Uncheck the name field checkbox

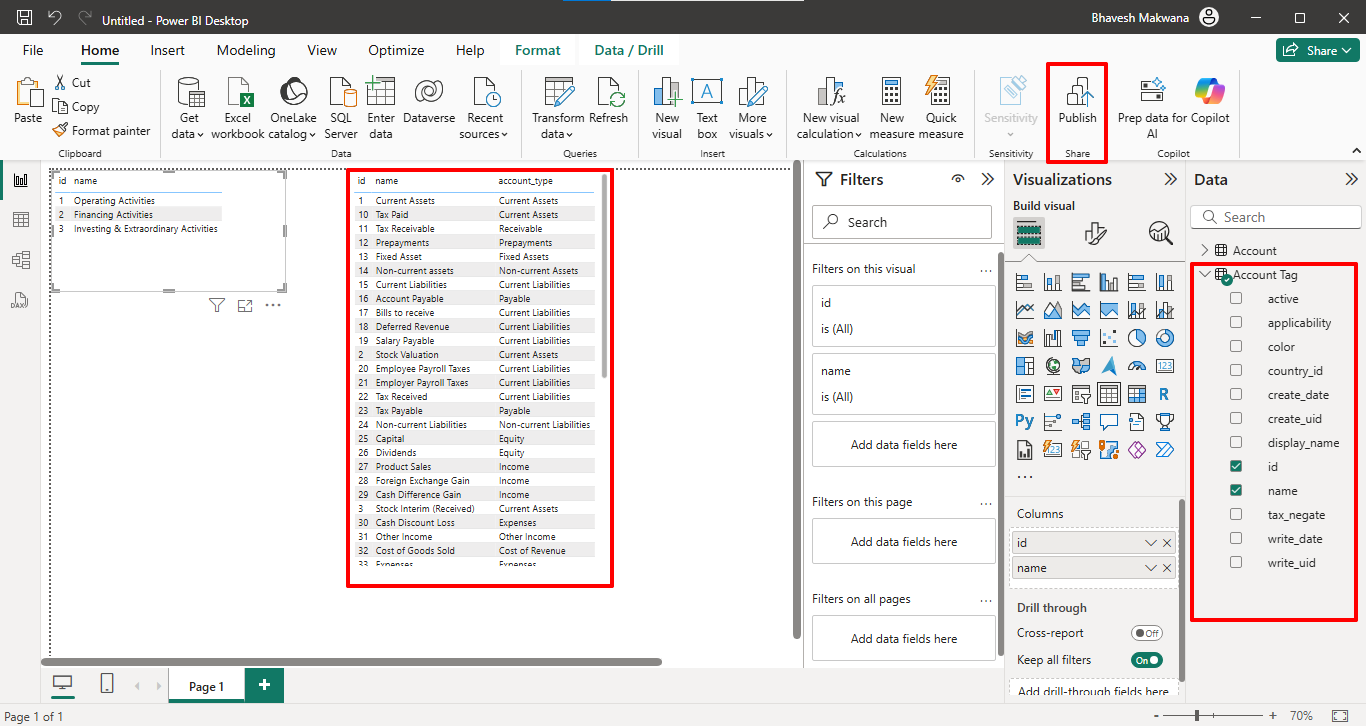coord(1236,491)
